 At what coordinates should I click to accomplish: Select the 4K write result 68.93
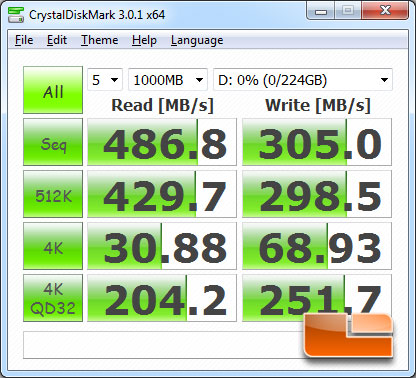click(317, 246)
